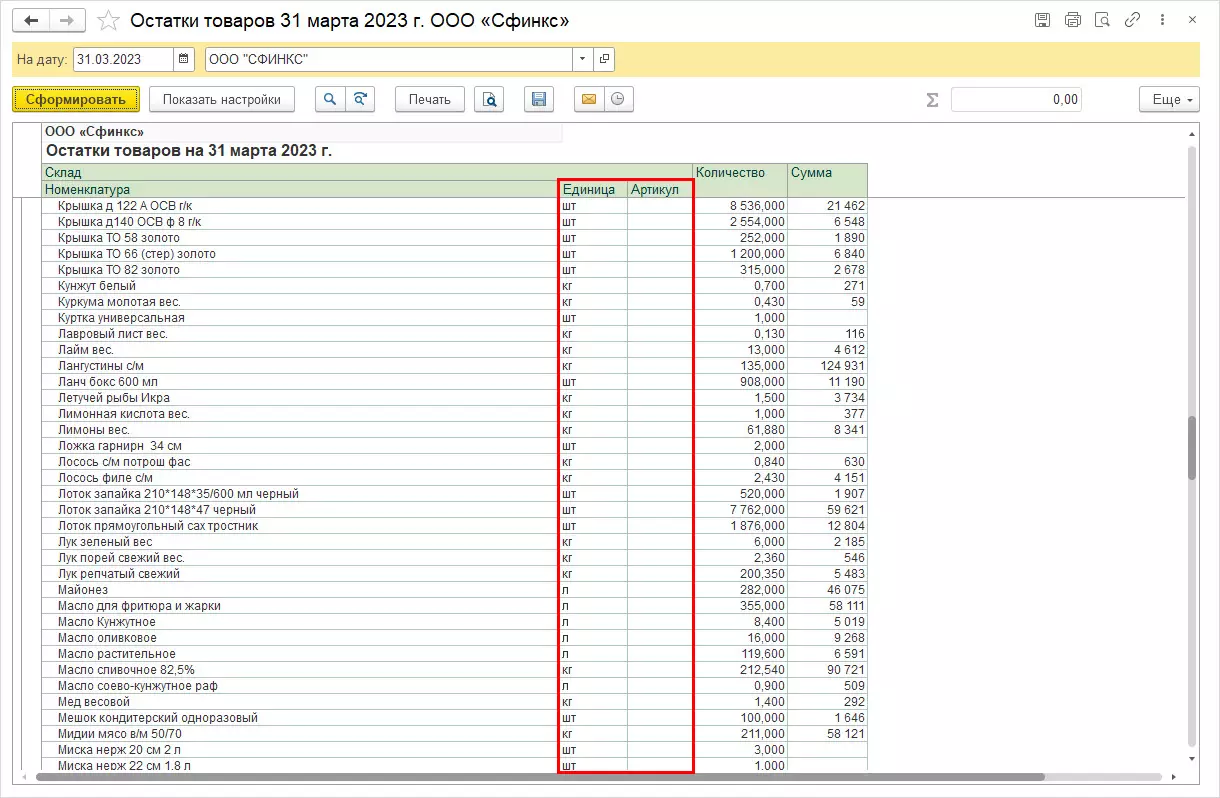Screen dimensions: 1220x798
Task: Click the printer icon in title bar
Action: point(1073,20)
